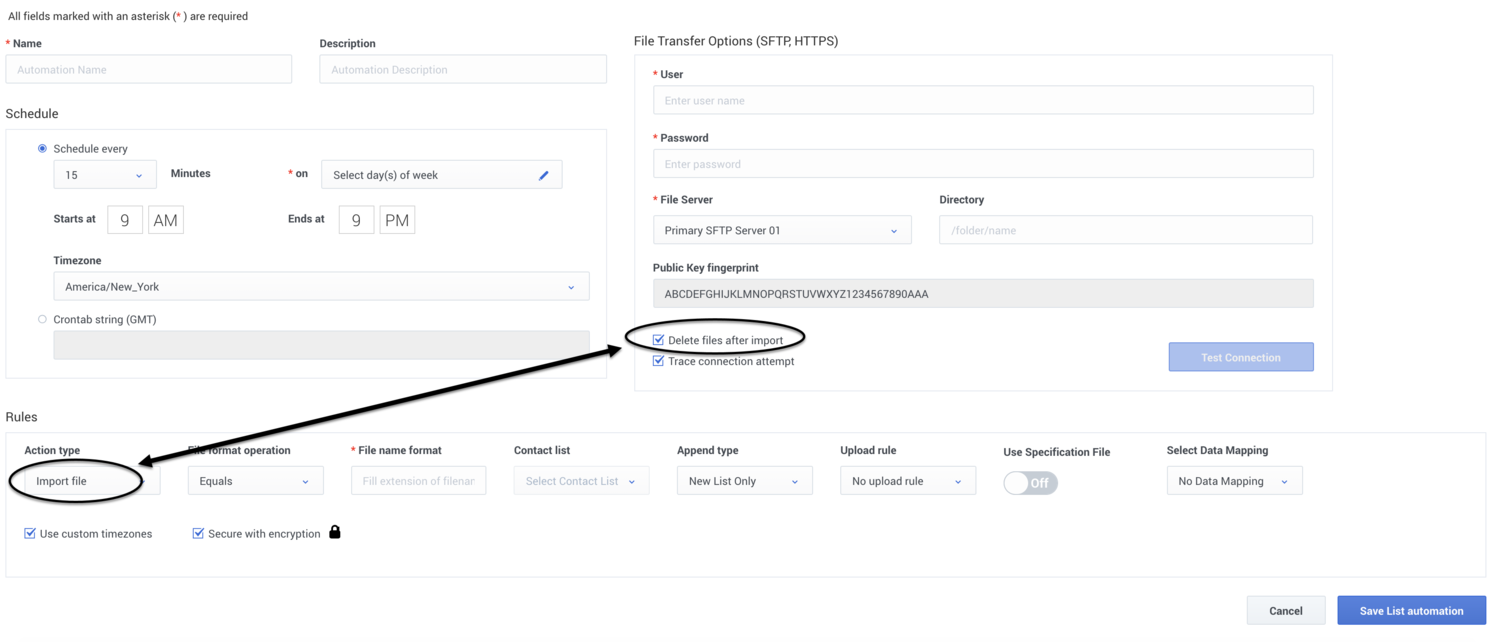
Task: Open the 15 minutes interval dropdown
Action: point(104,175)
